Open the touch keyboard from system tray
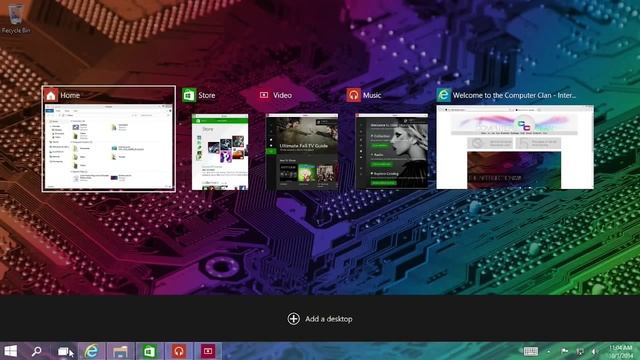The width and height of the screenshot is (640, 360). click(x=531, y=351)
